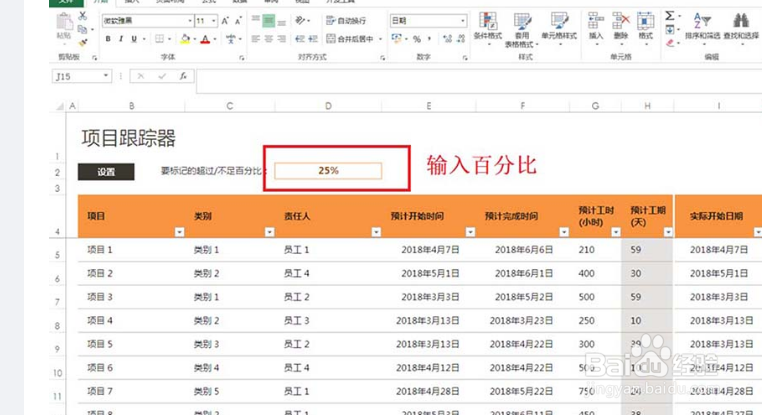The height and width of the screenshot is (415, 762).
Task: Toggle Bold formatting
Action: (x=108, y=39)
